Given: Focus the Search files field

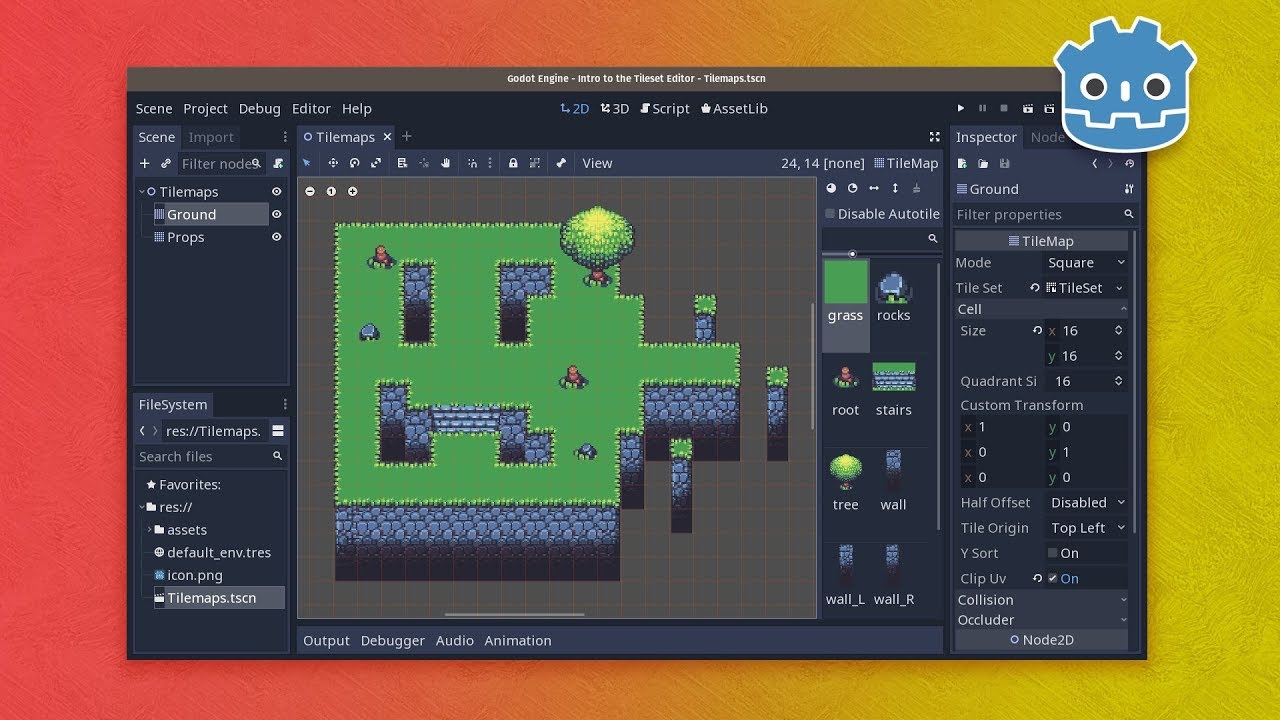Looking at the screenshot, I should point(211,457).
